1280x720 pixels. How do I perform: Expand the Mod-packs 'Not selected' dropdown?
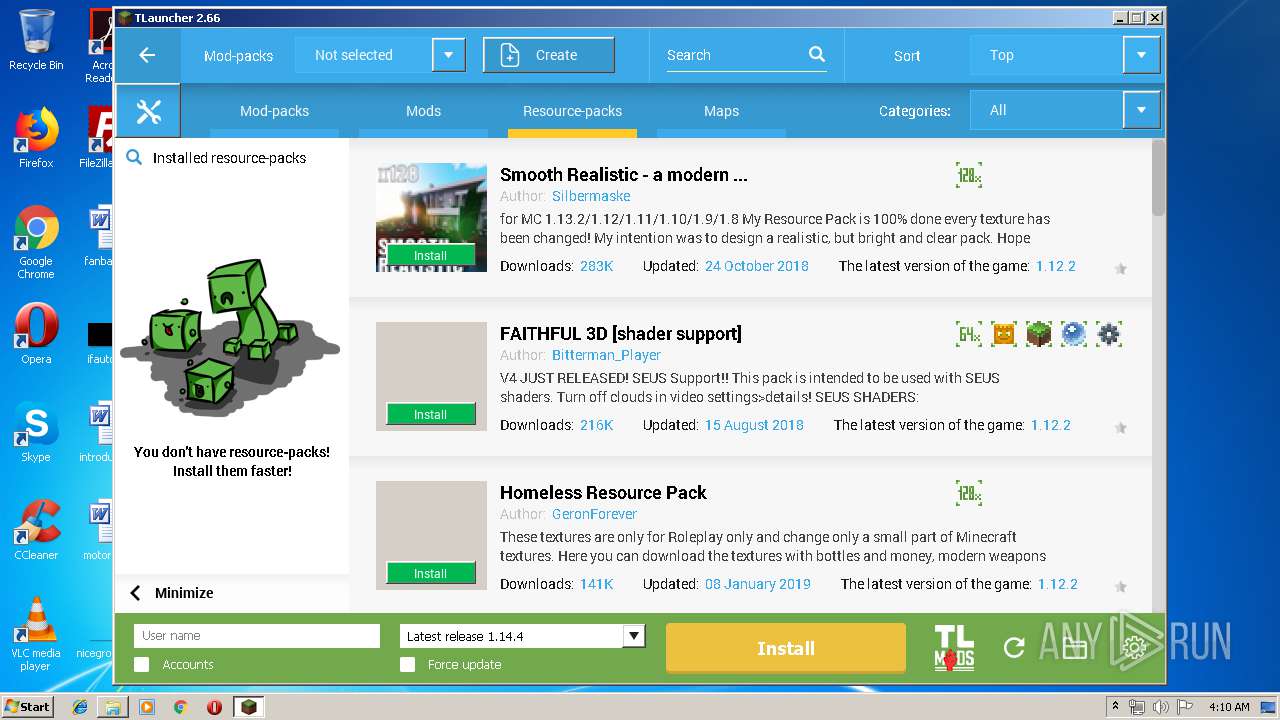click(448, 55)
